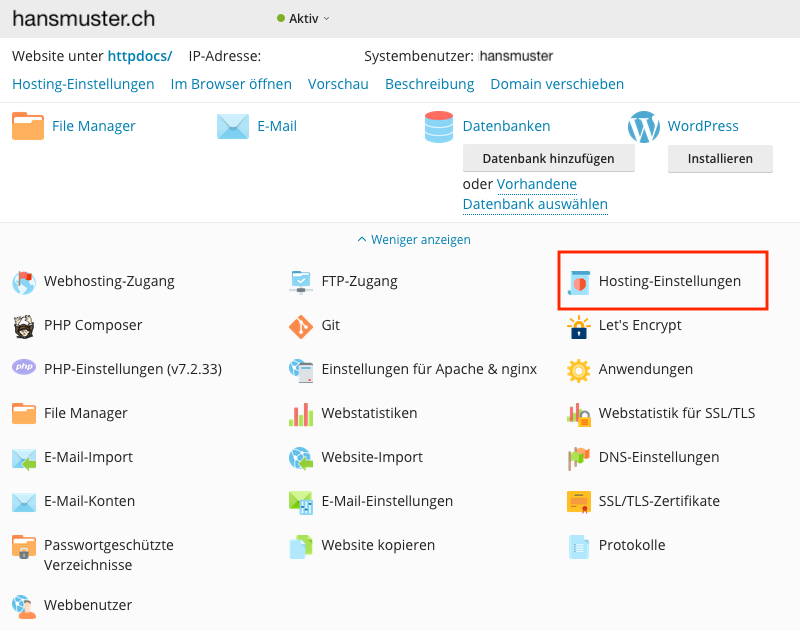This screenshot has width=800, height=631.
Task: Click the Anwendungen gear icon
Action: pyautogui.click(x=578, y=370)
